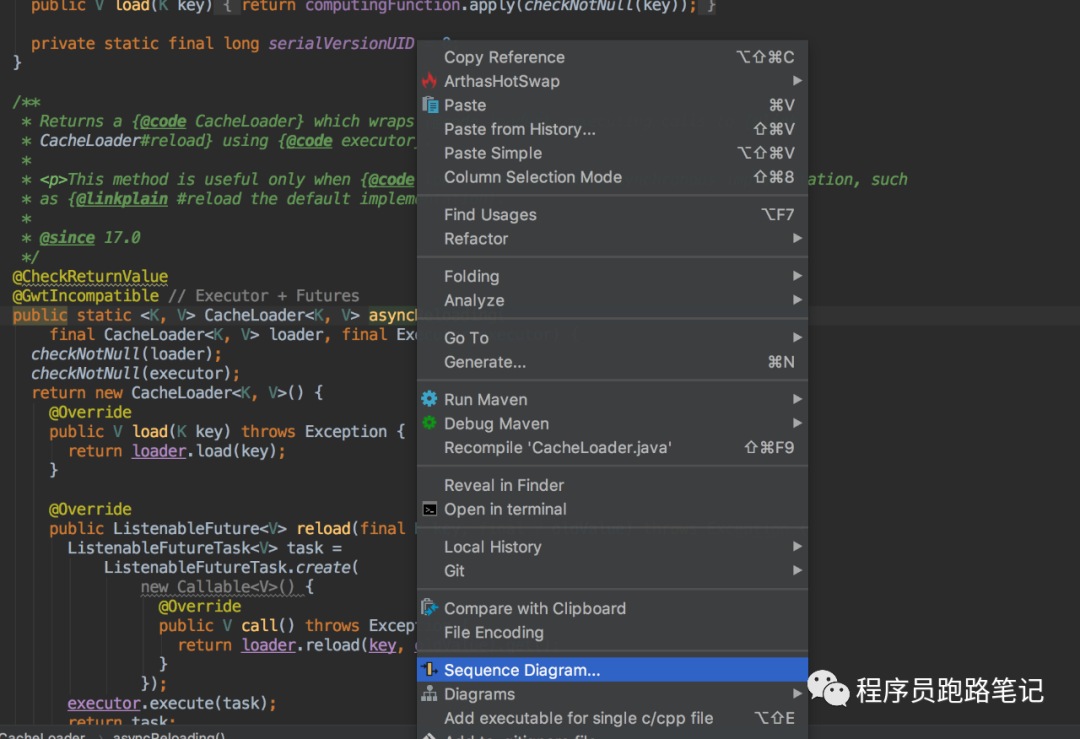Select Recompile 'CacheLoader.java' entry

tap(557, 447)
